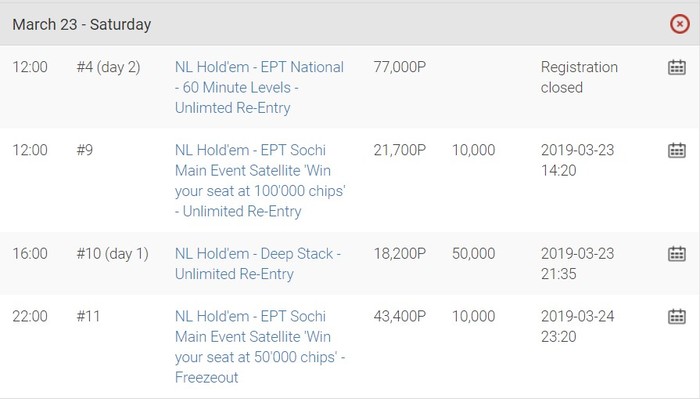Click calendar icon for event #4 day 2
The width and height of the screenshot is (700, 399).
(677, 67)
